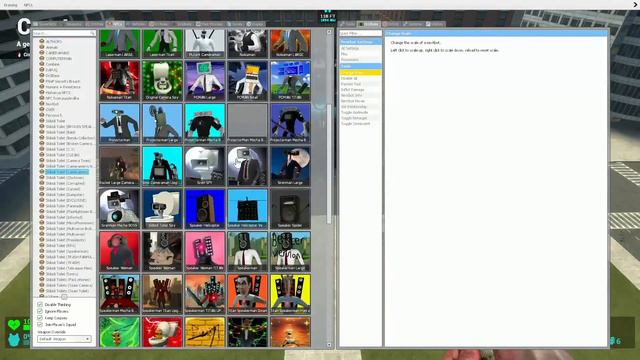
Task: Select the green traffic light NPC tile
Action: (x=119, y=332)
